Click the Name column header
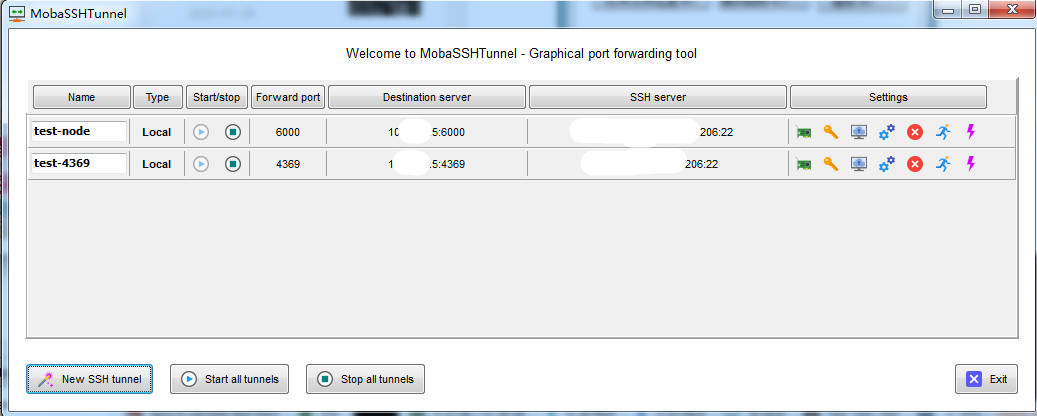This screenshot has height=416, width=1037. click(81, 97)
